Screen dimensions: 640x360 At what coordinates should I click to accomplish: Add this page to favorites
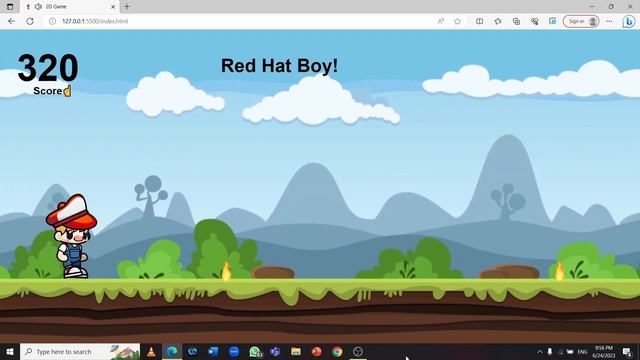tap(458, 21)
